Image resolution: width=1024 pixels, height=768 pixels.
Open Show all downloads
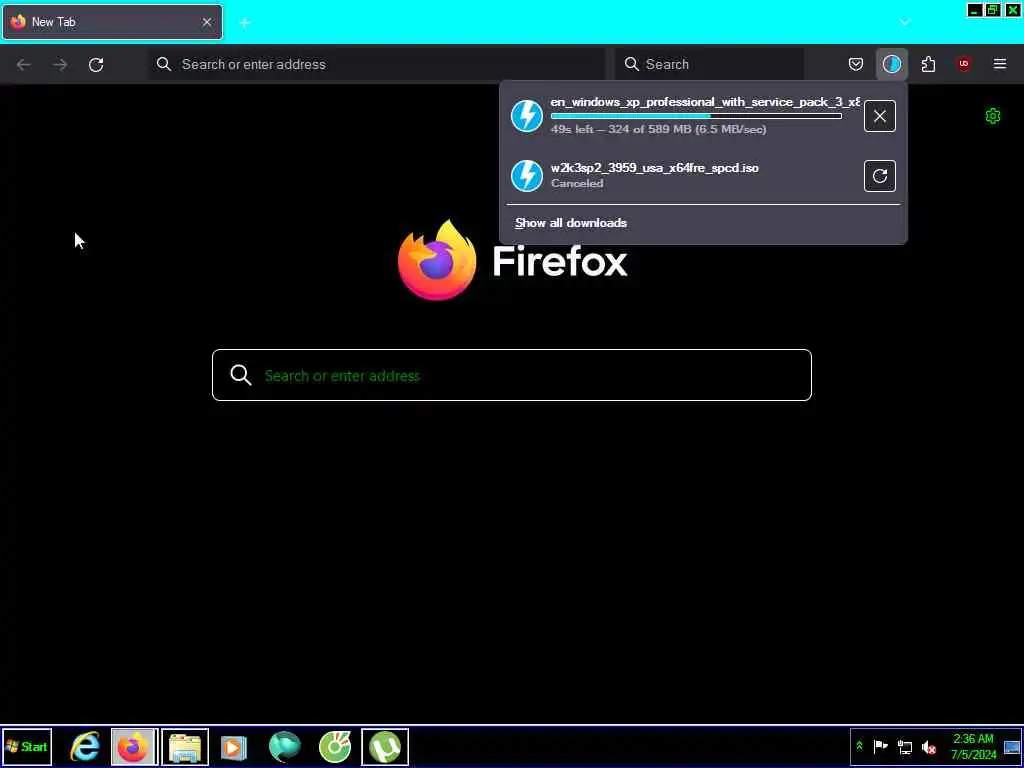click(x=571, y=223)
